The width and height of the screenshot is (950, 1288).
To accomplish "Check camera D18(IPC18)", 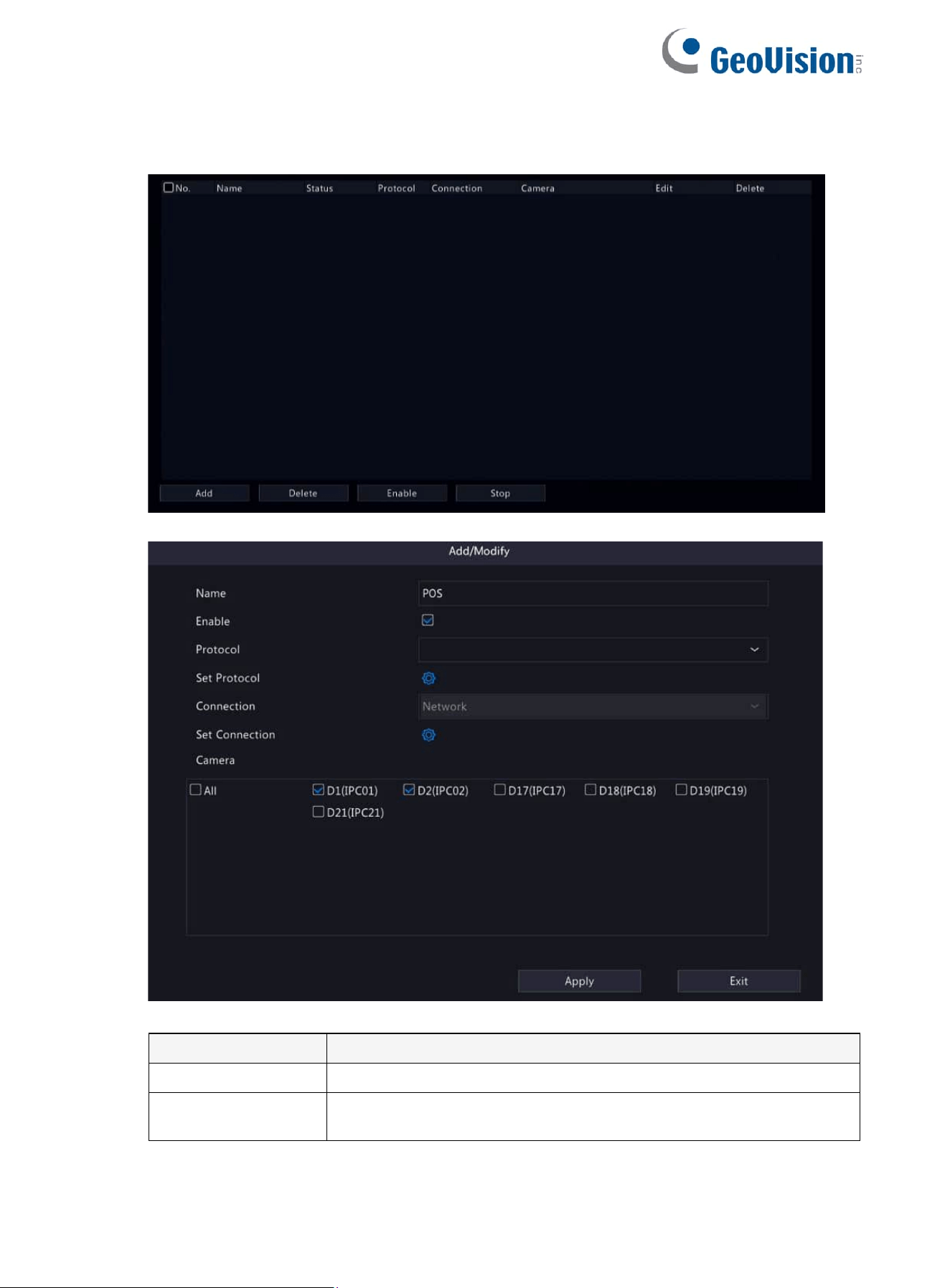I will [591, 790].
